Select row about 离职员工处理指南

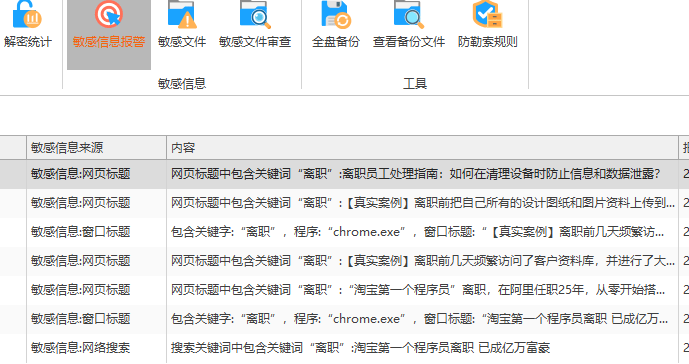pyautogui.click(x=344, y=174)
